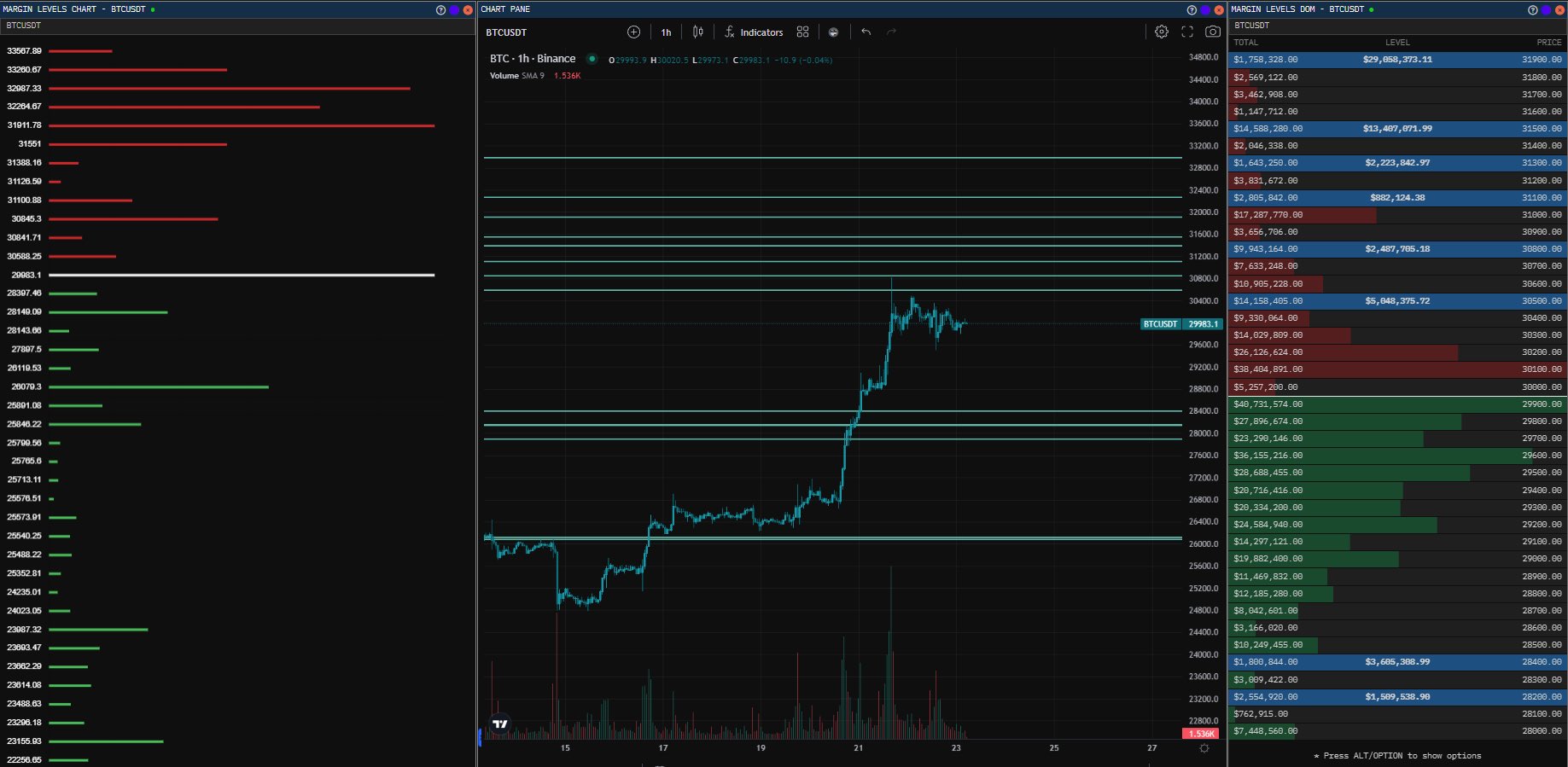Click the TradingView logo on chart
The width and height of the screenshot is (1568, 767).
point(500,723)
